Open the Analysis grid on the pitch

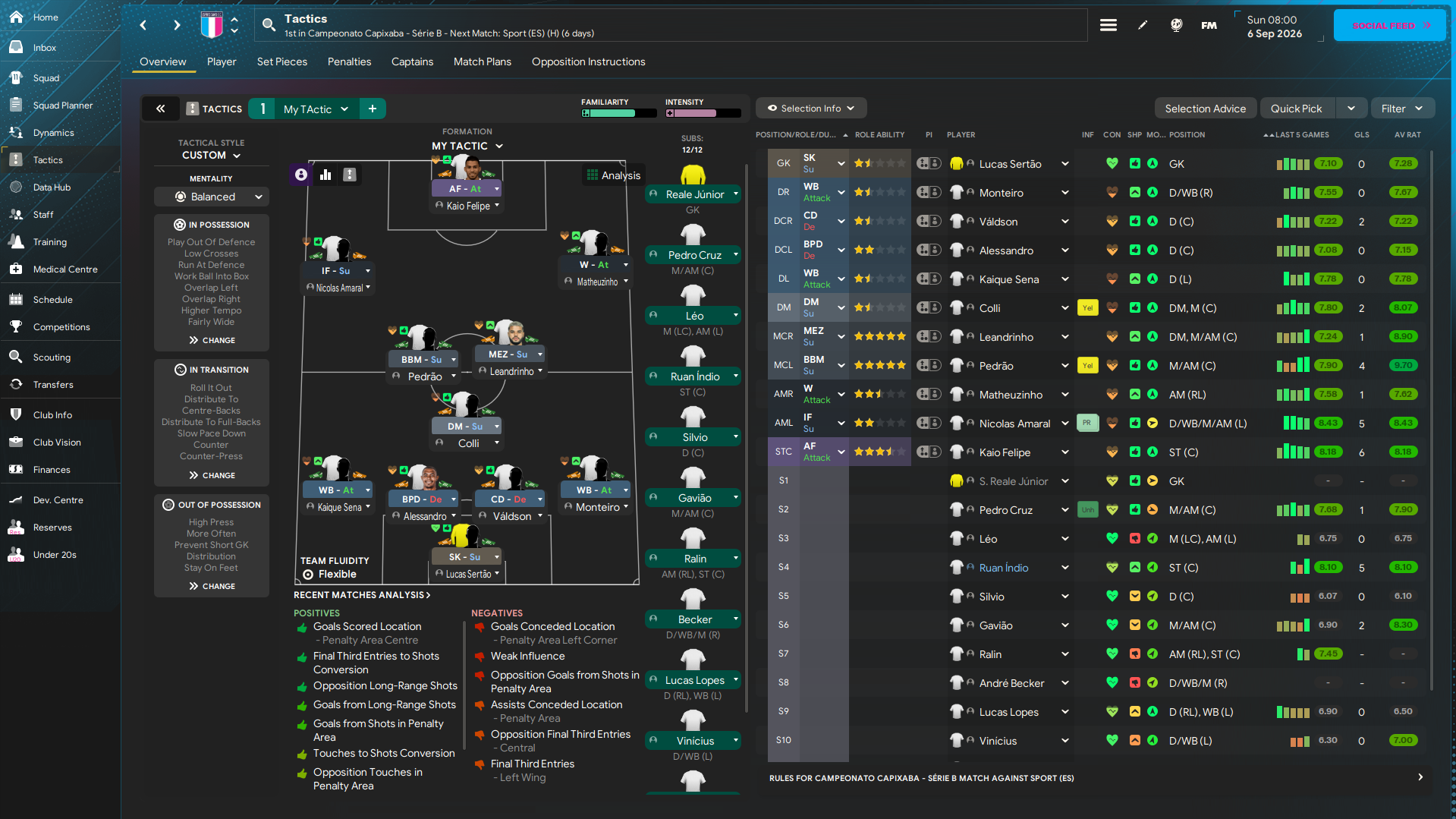[614, 175]
